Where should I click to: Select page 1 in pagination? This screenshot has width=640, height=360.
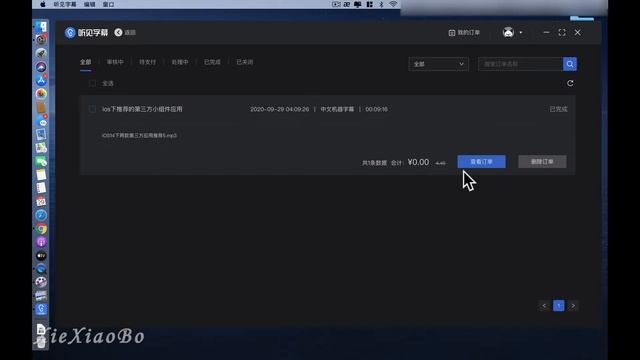559,306
